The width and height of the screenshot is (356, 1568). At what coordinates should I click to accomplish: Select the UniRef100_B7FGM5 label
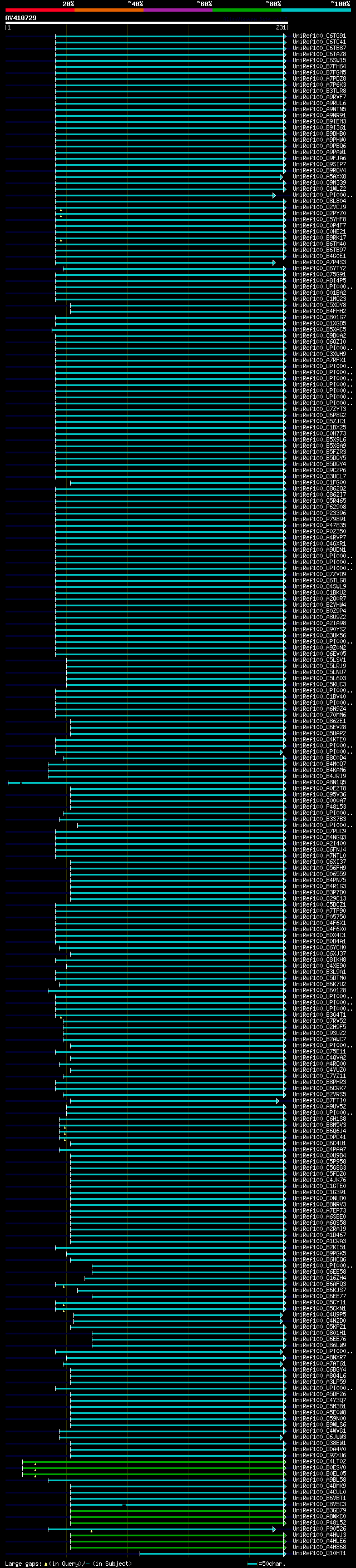[319, 72]
